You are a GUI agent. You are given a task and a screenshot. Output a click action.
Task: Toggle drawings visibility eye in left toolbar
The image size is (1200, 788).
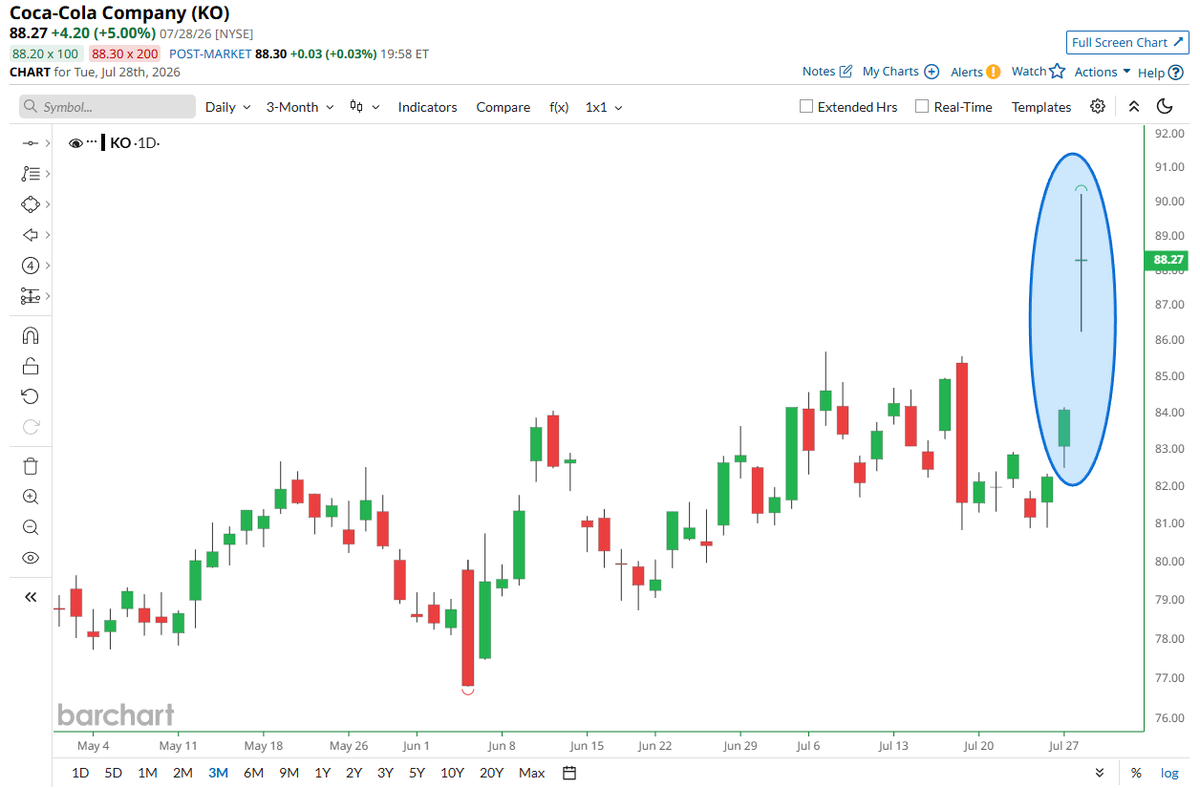[x=30, y=558]
